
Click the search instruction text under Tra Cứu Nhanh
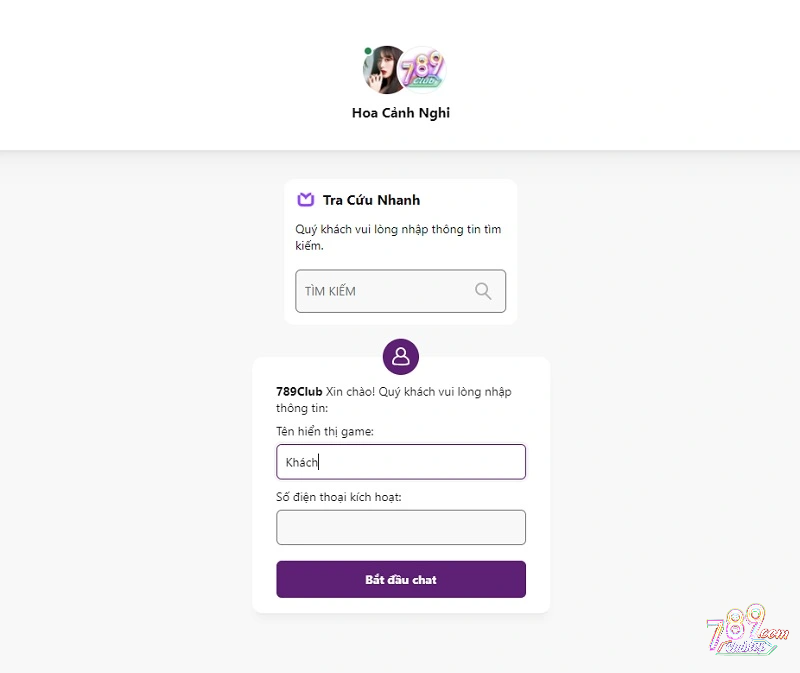(x=398, y=237)
